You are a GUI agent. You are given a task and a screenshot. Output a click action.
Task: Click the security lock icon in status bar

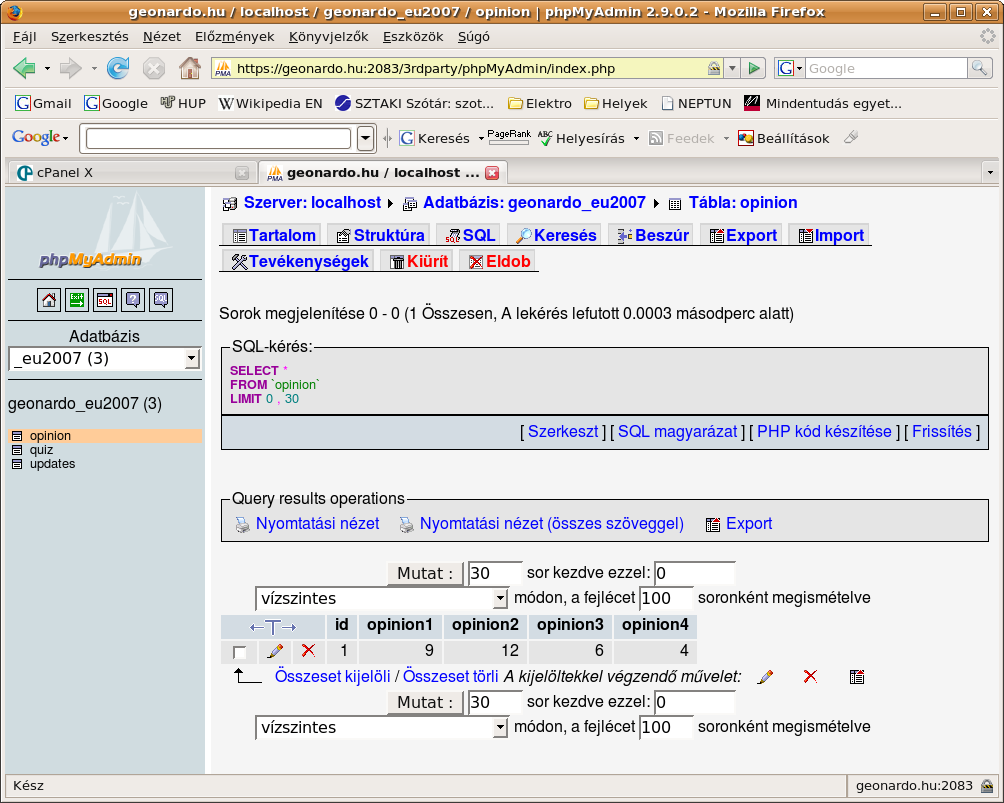pyautogui.click(x=987, y=786)
